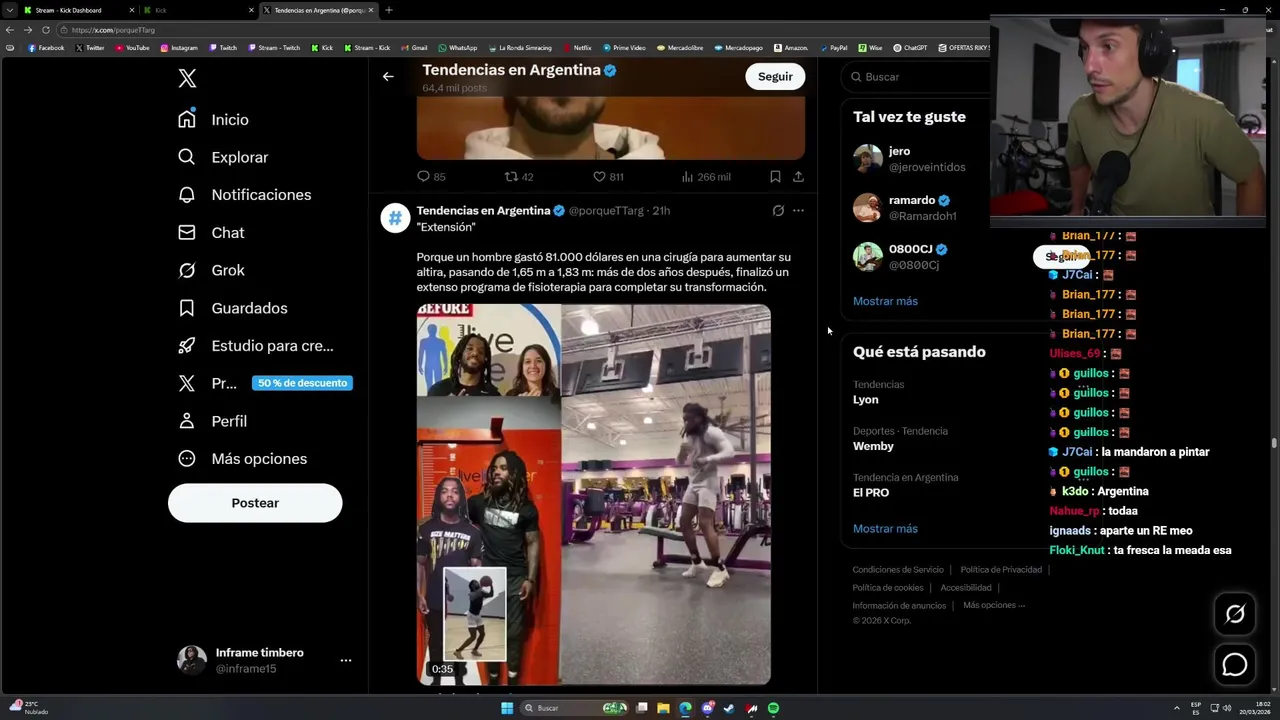The height and width of the screenshot is (720, 1280).
Task: Open a new browser tab
Action: coord(389,10)
